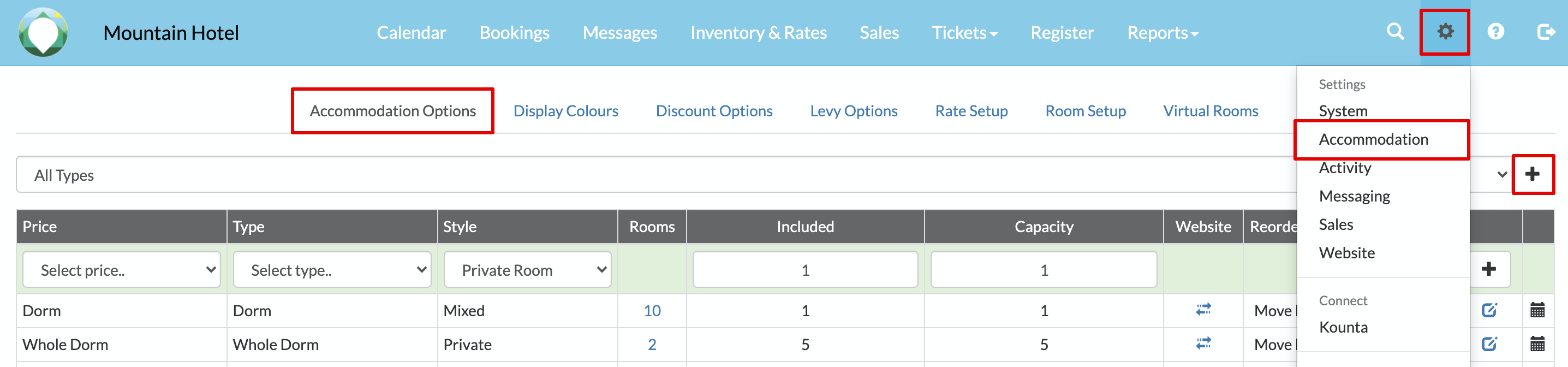The height and width of the screenshot is (367, 1568).
Task: Open the Select type dropdown
Action: tap(332, 270)
